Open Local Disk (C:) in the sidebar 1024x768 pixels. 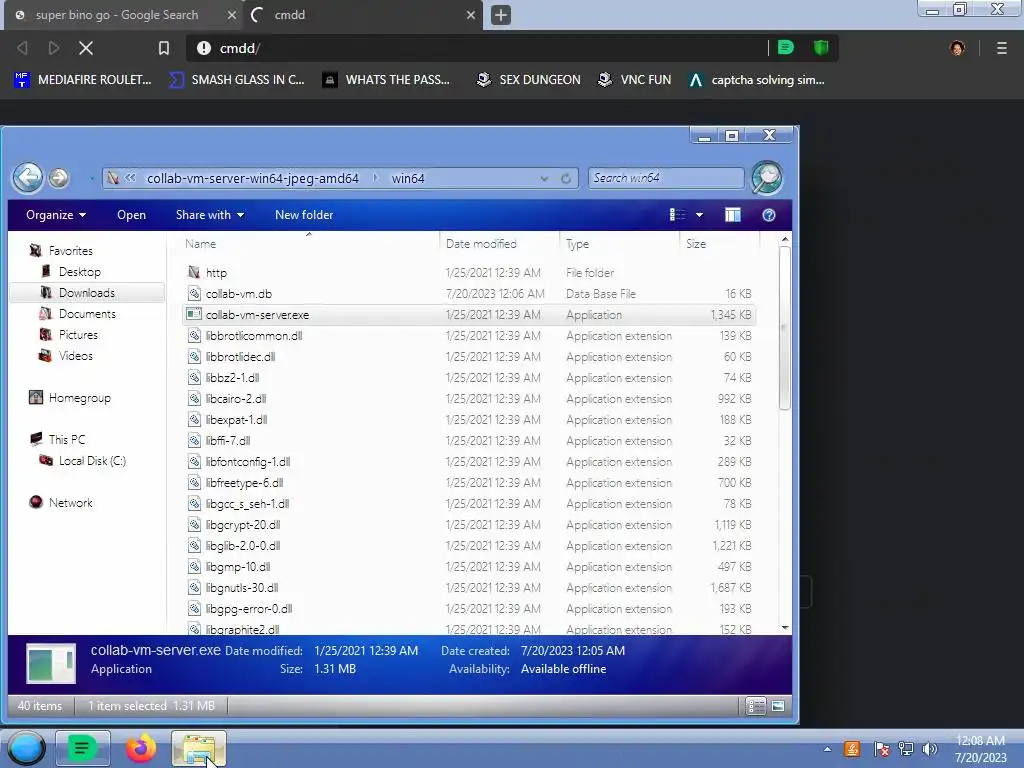click(x=91, y=461)
